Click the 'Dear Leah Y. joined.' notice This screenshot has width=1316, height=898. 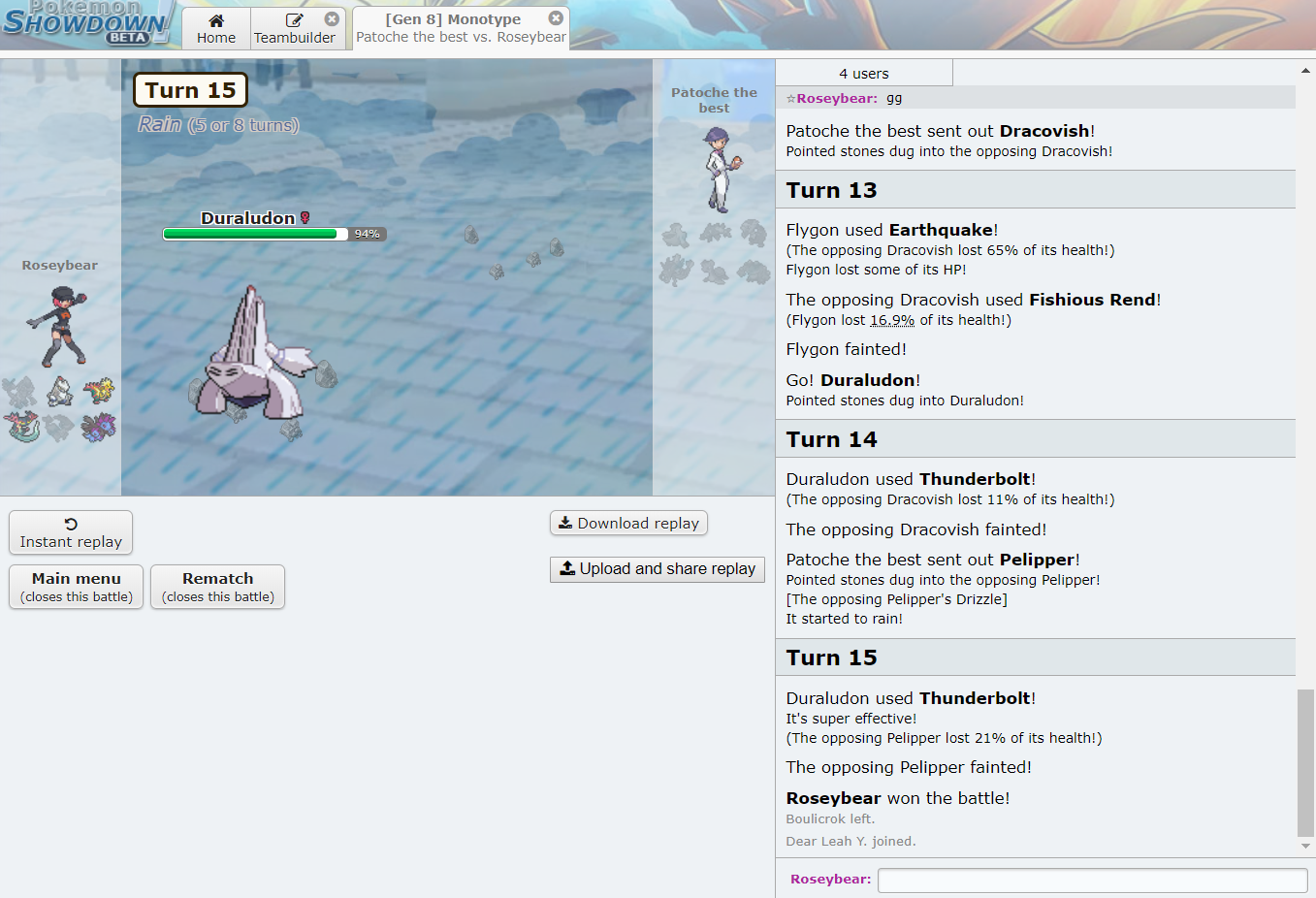851,841
